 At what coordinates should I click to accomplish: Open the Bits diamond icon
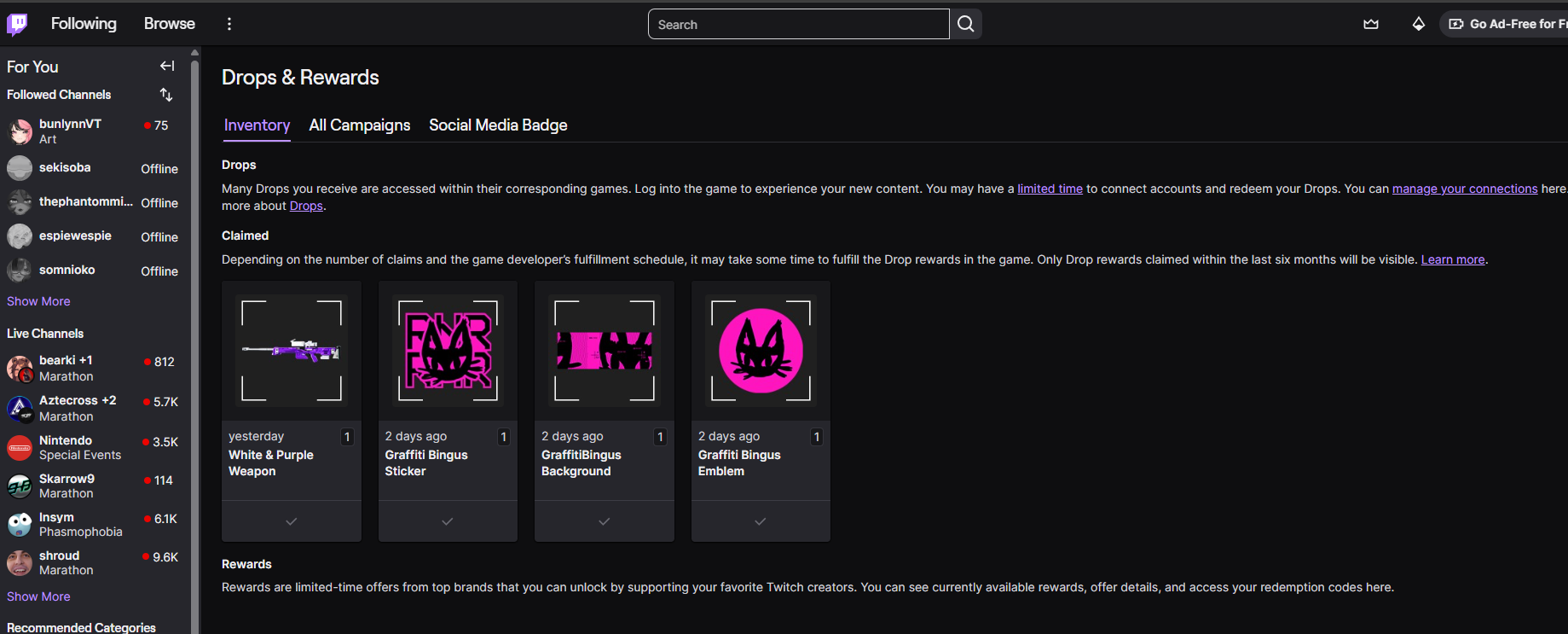pyautogui.click(x=1418, y=24)
